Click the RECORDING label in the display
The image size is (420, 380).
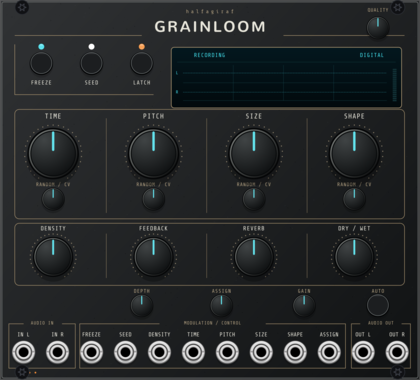click(x=209, y=55)
